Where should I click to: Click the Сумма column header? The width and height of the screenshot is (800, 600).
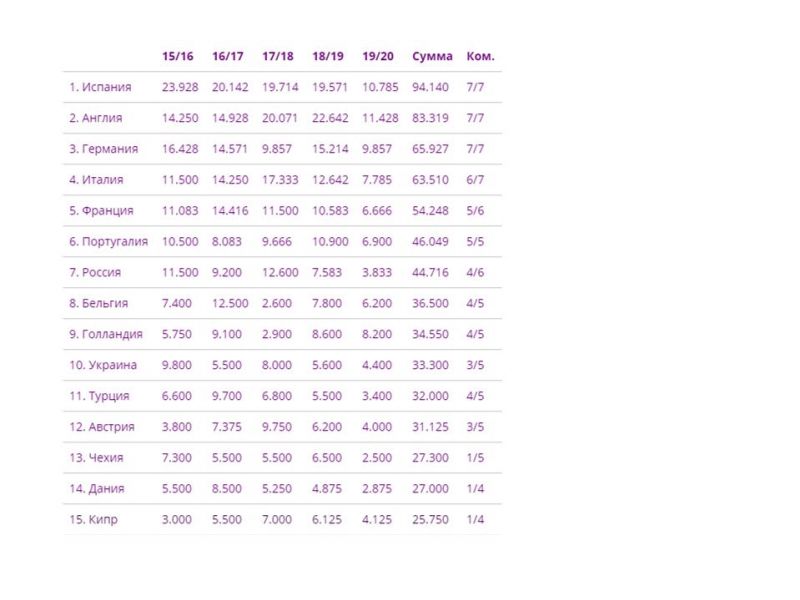pyautogui.click(x=432, y=56)
